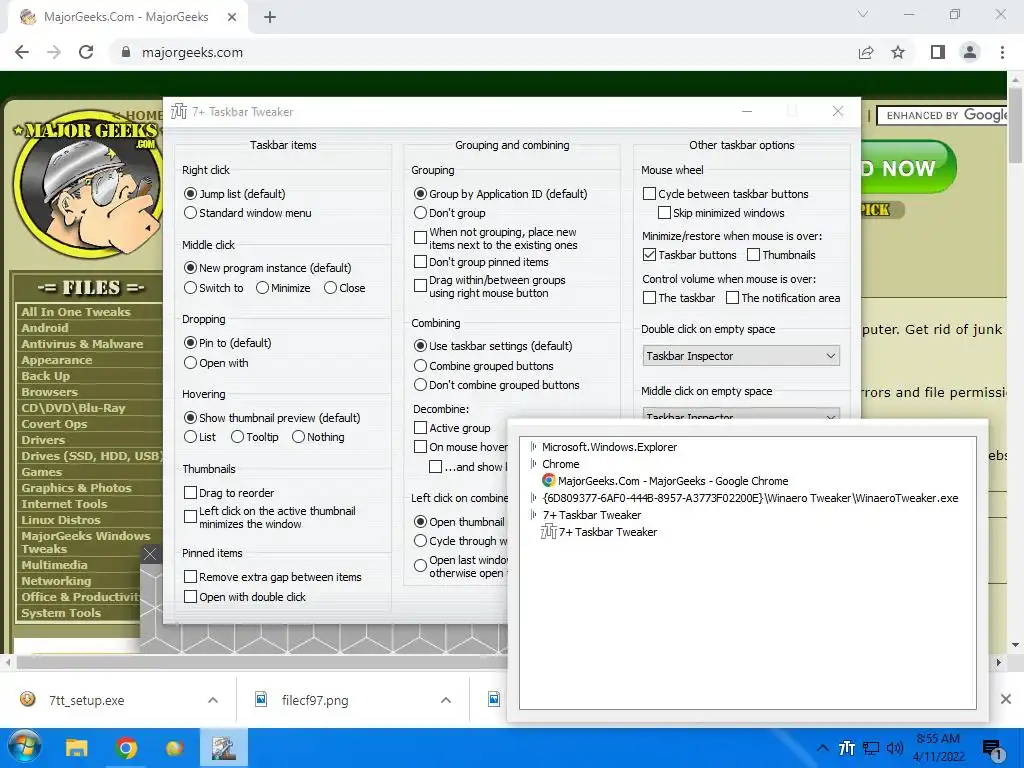This screenshot has width=1024, height=768.
Task: Open All In One Tweaks category
Action: coord(76,312)
